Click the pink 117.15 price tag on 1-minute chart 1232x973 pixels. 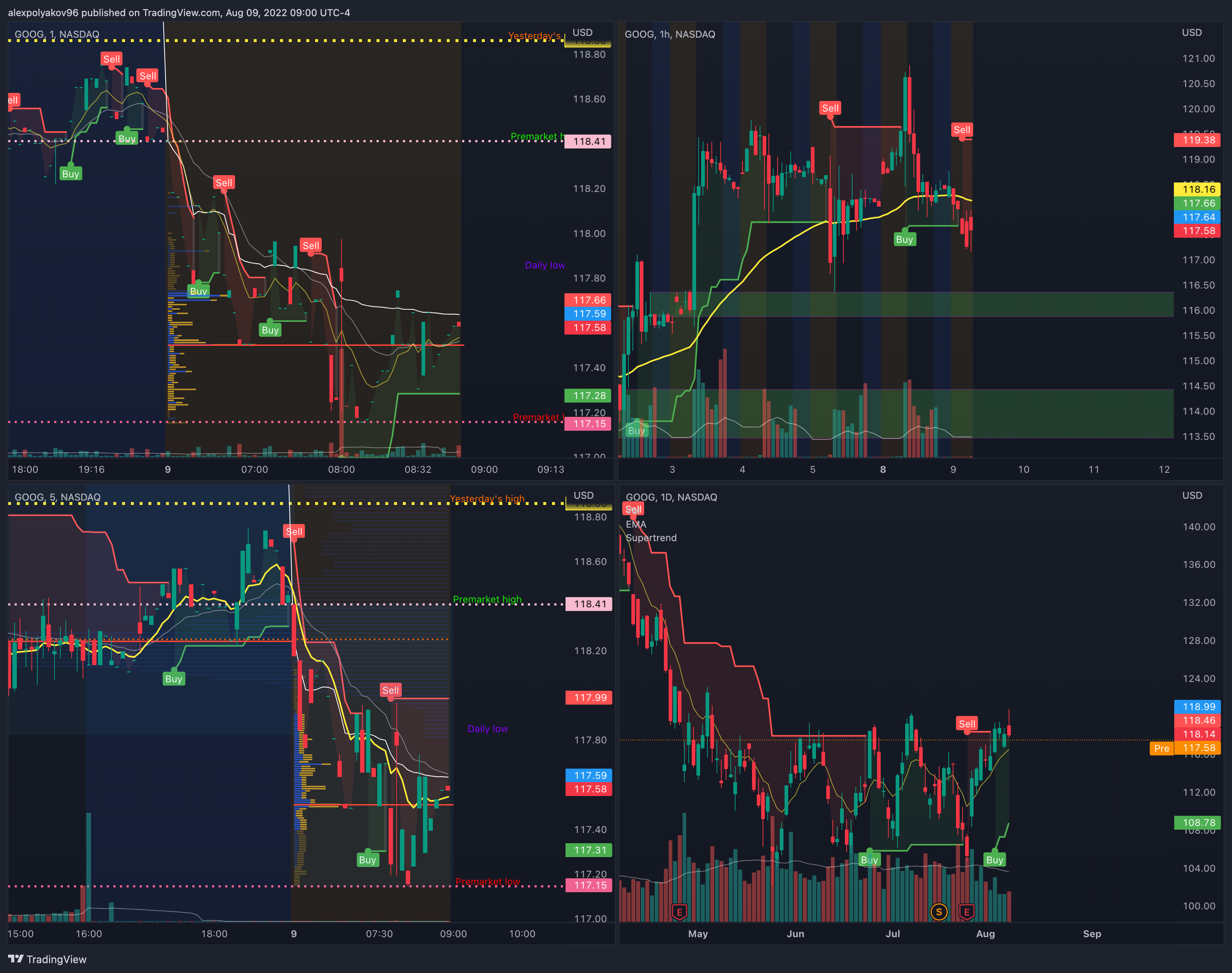click(x=588, y=424)
